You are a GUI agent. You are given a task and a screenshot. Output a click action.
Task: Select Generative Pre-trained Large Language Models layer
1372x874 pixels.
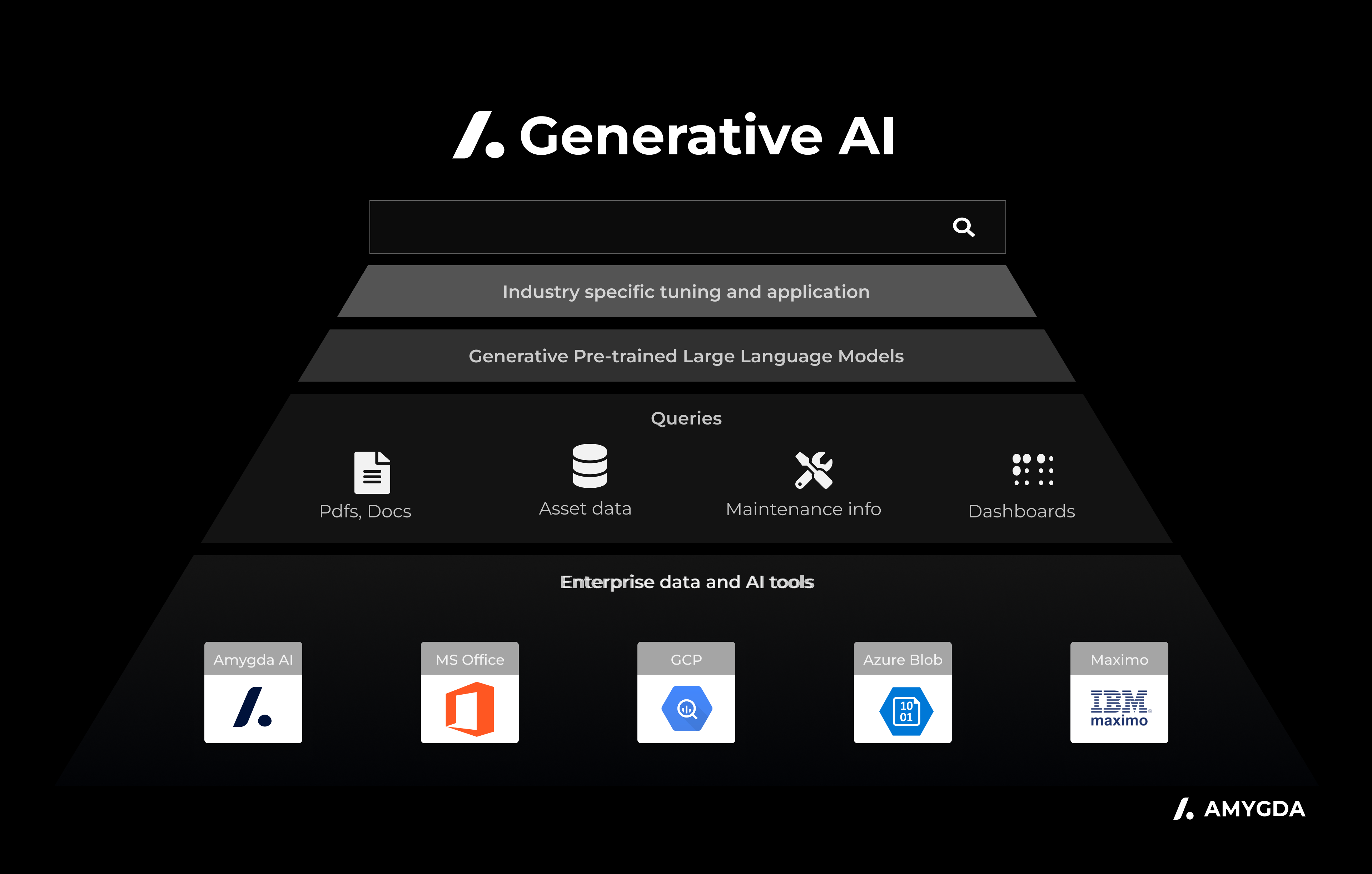686,356
